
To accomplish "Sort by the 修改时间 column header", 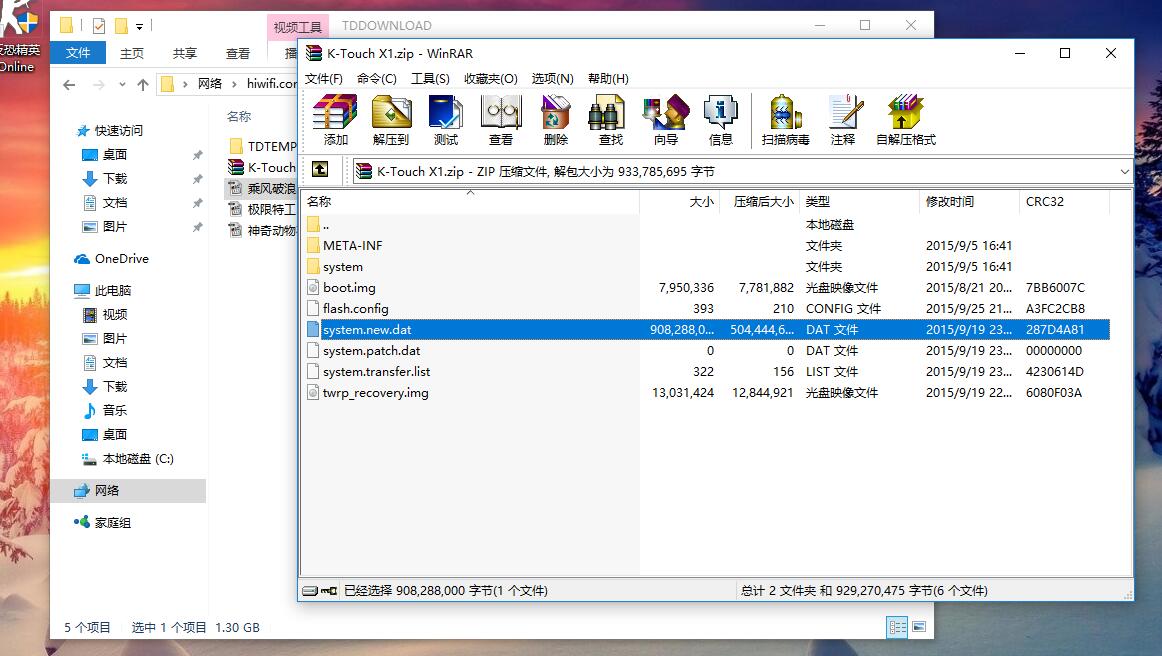I will point(949,202).
